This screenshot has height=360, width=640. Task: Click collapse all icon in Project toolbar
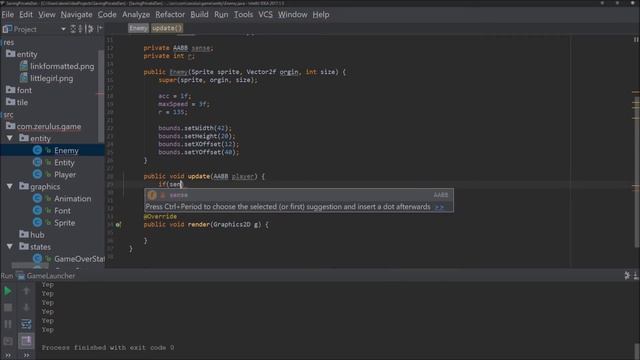pos(80,29)
